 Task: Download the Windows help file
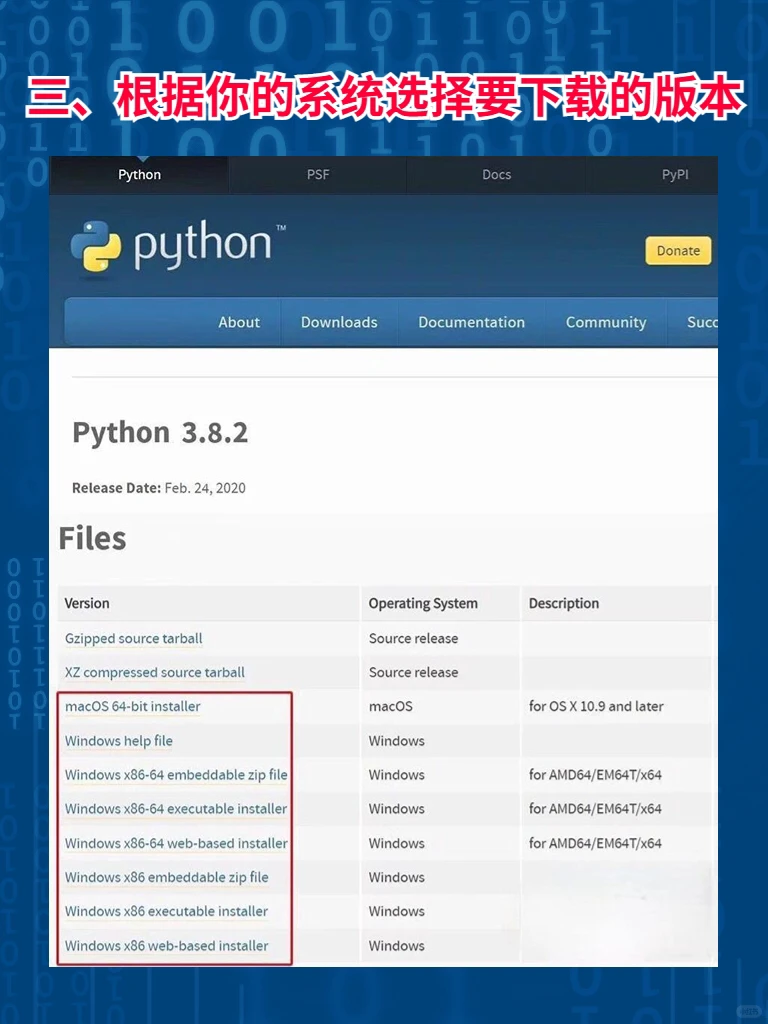point(119,741)
